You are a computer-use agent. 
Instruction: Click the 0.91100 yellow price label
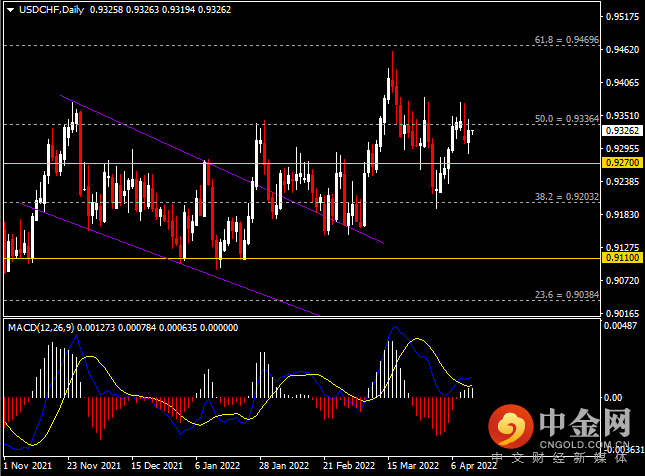click(623, 258)
